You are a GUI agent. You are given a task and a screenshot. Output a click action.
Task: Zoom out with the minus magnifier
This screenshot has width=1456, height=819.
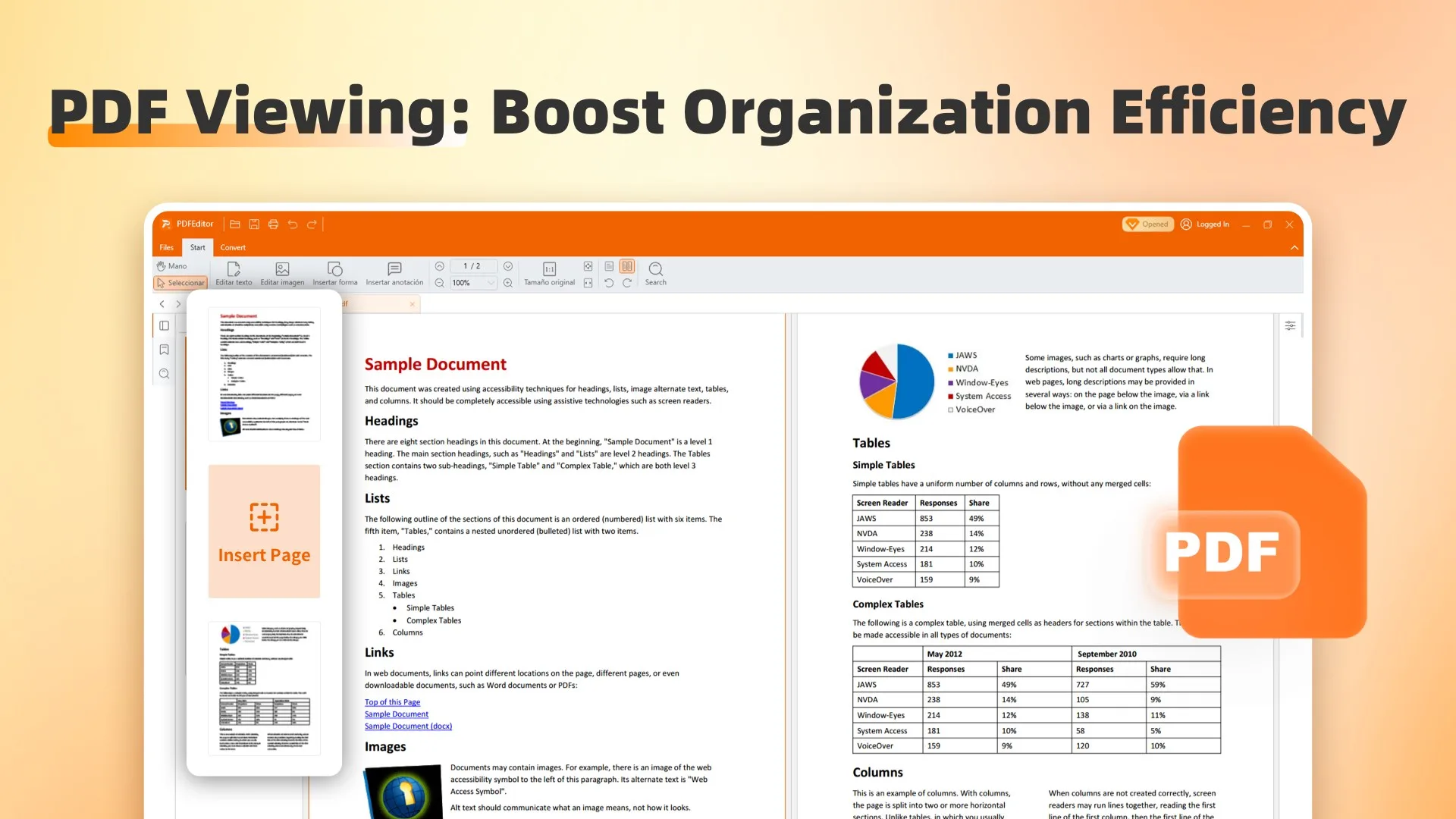[439, 283]
